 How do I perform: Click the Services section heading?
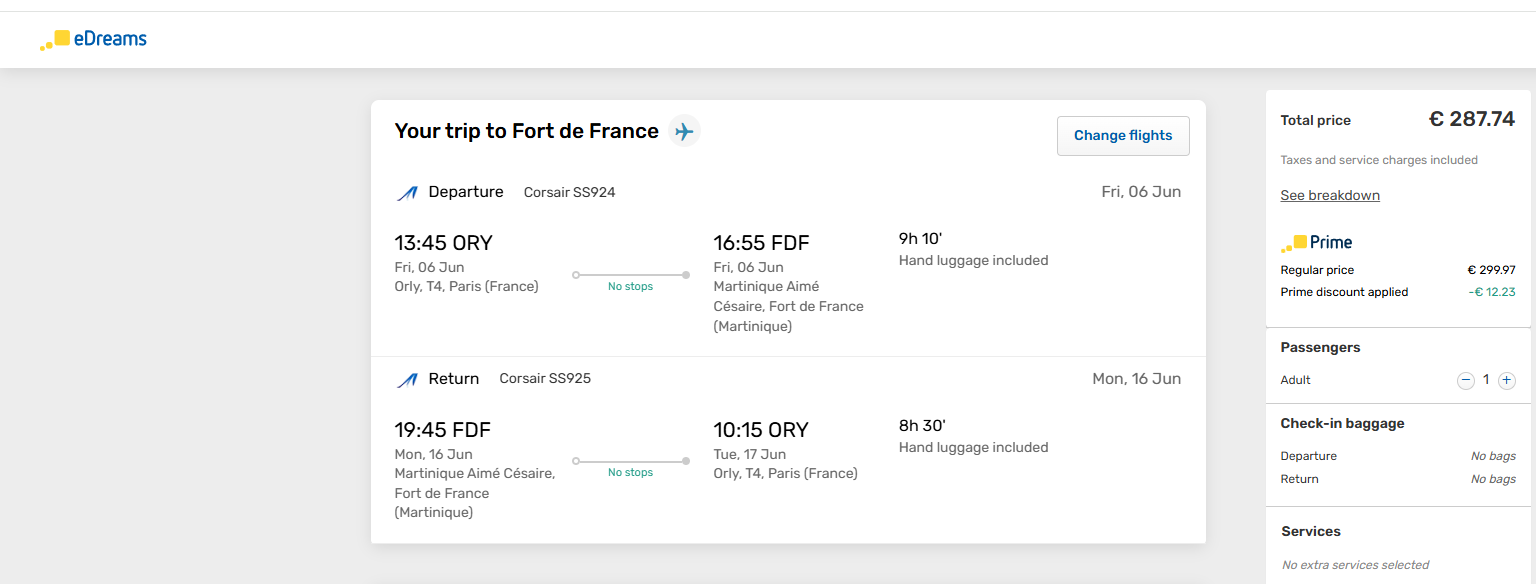tap(1311, 531)
